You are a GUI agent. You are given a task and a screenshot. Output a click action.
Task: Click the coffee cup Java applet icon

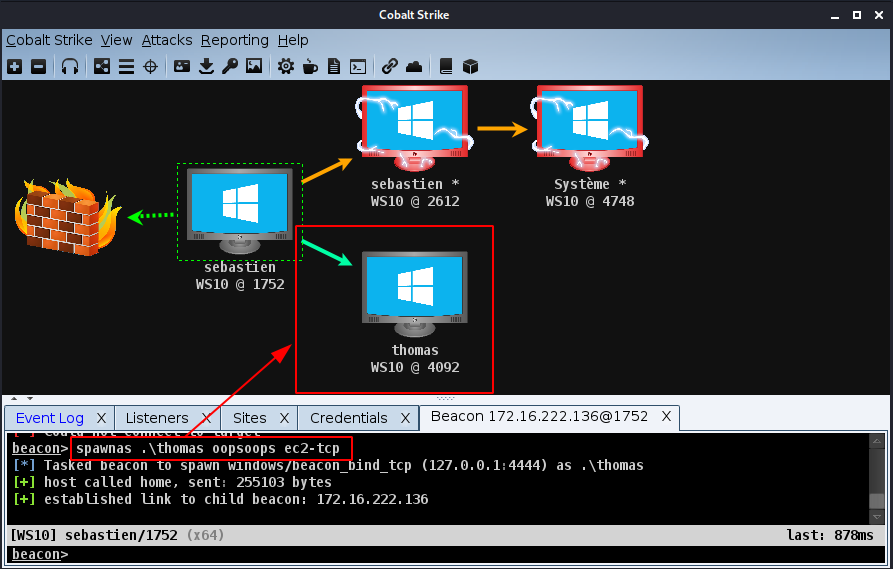(x=310, y=67)
